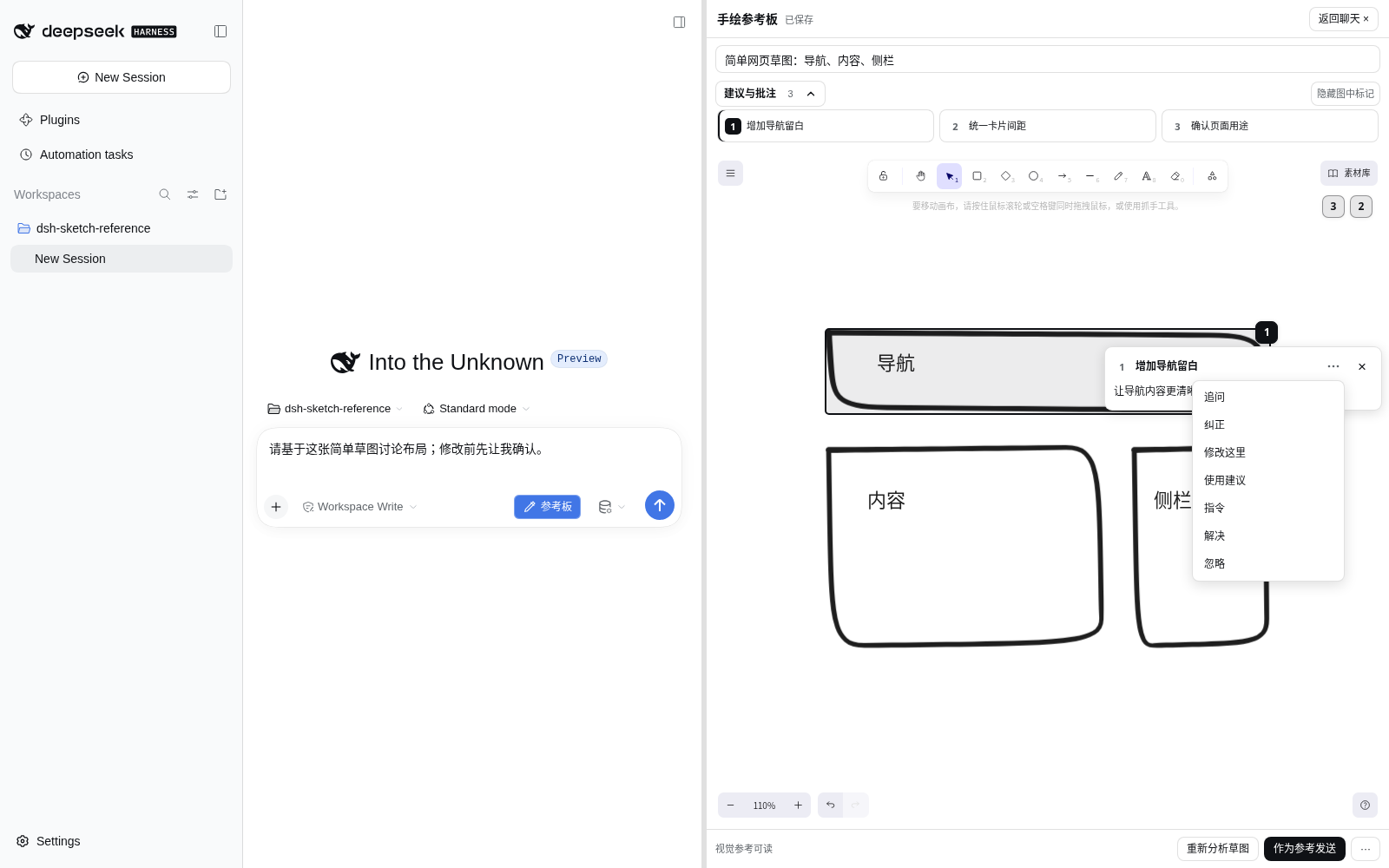Click 重新分析草图 button
Viewport: 1389px width, 868px height.
pos(1217,849)
